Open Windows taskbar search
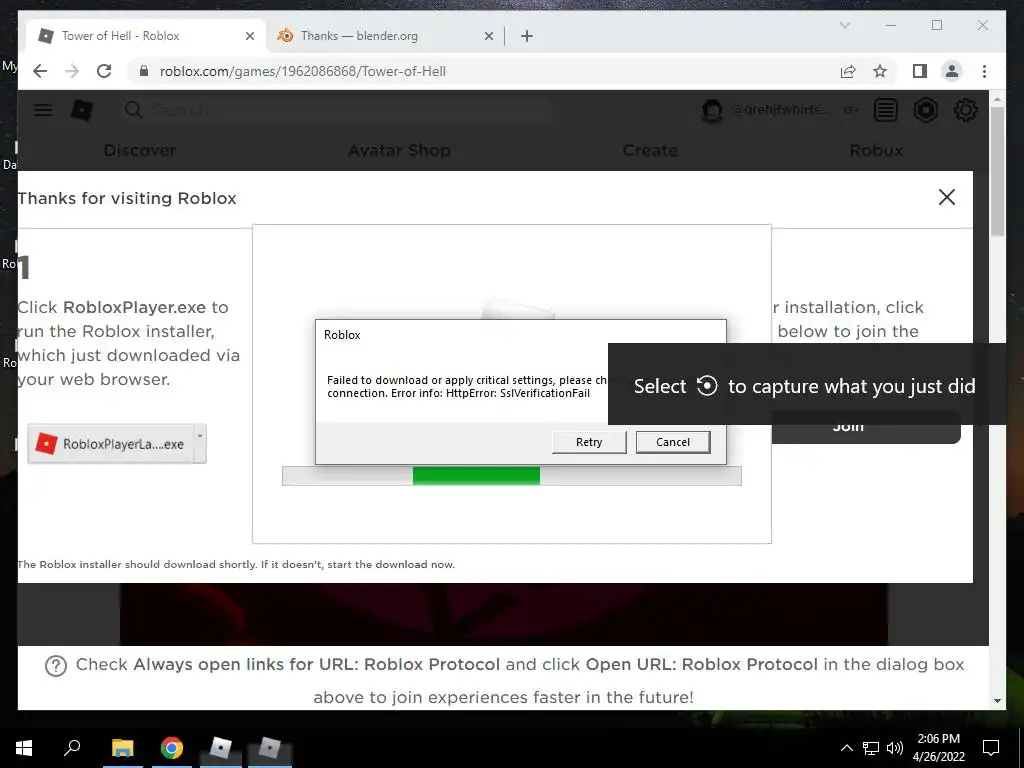Image resolution: width=1024 pixels, height=768 pixels. pyautogui.click(x=72, y=748)
